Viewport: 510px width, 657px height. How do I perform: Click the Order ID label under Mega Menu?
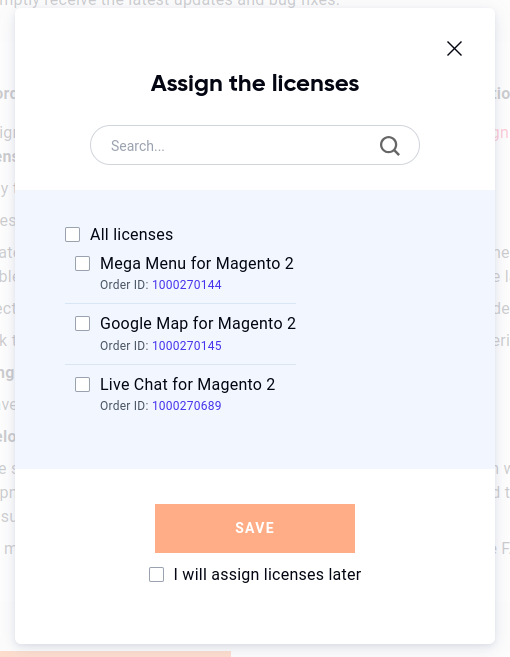coord(124,285)
